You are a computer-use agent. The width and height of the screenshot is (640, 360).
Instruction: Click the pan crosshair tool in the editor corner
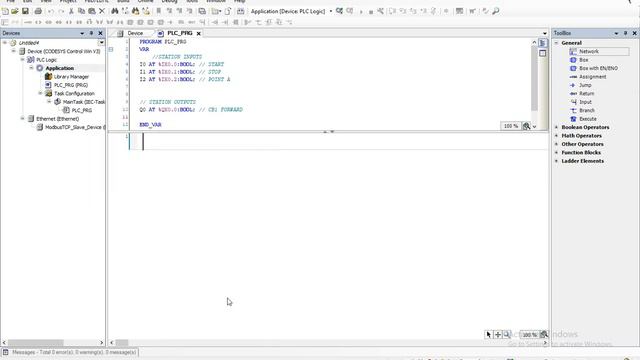tap(498, 335)
